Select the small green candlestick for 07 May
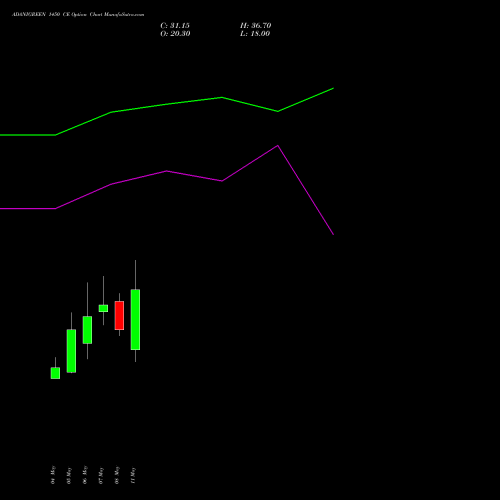Screen dimensions: 500x500 103,308
